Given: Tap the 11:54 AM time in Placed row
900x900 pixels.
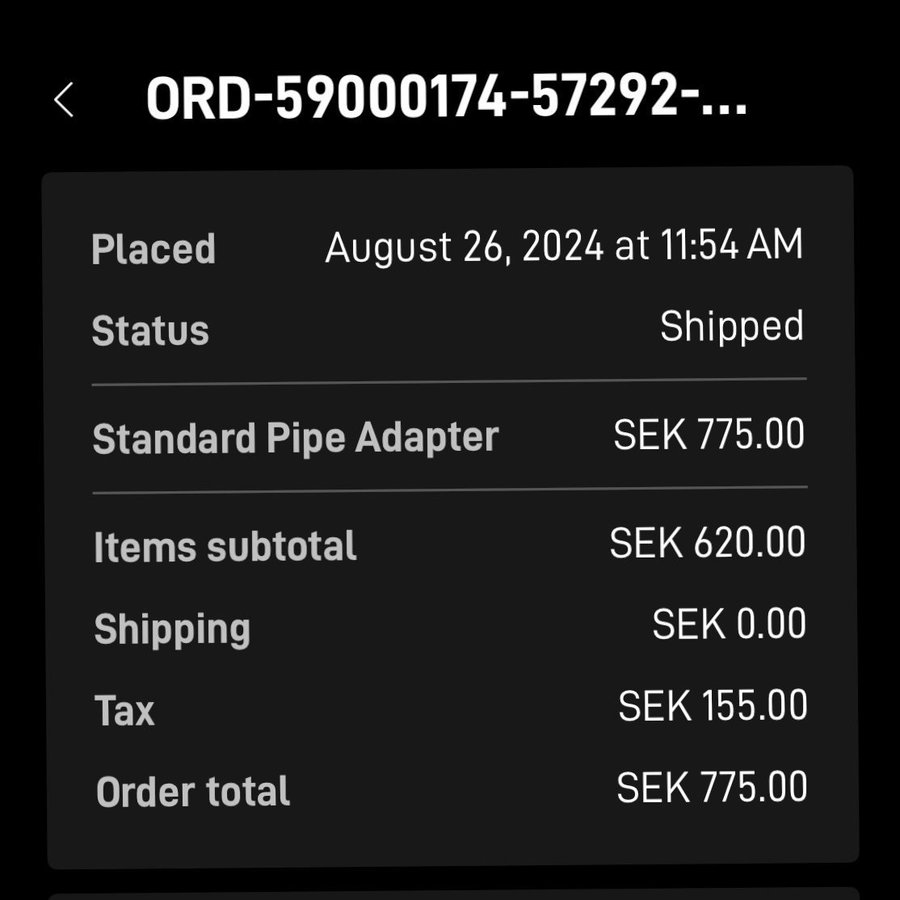Looking at the screenshot, I should point(732,246).
